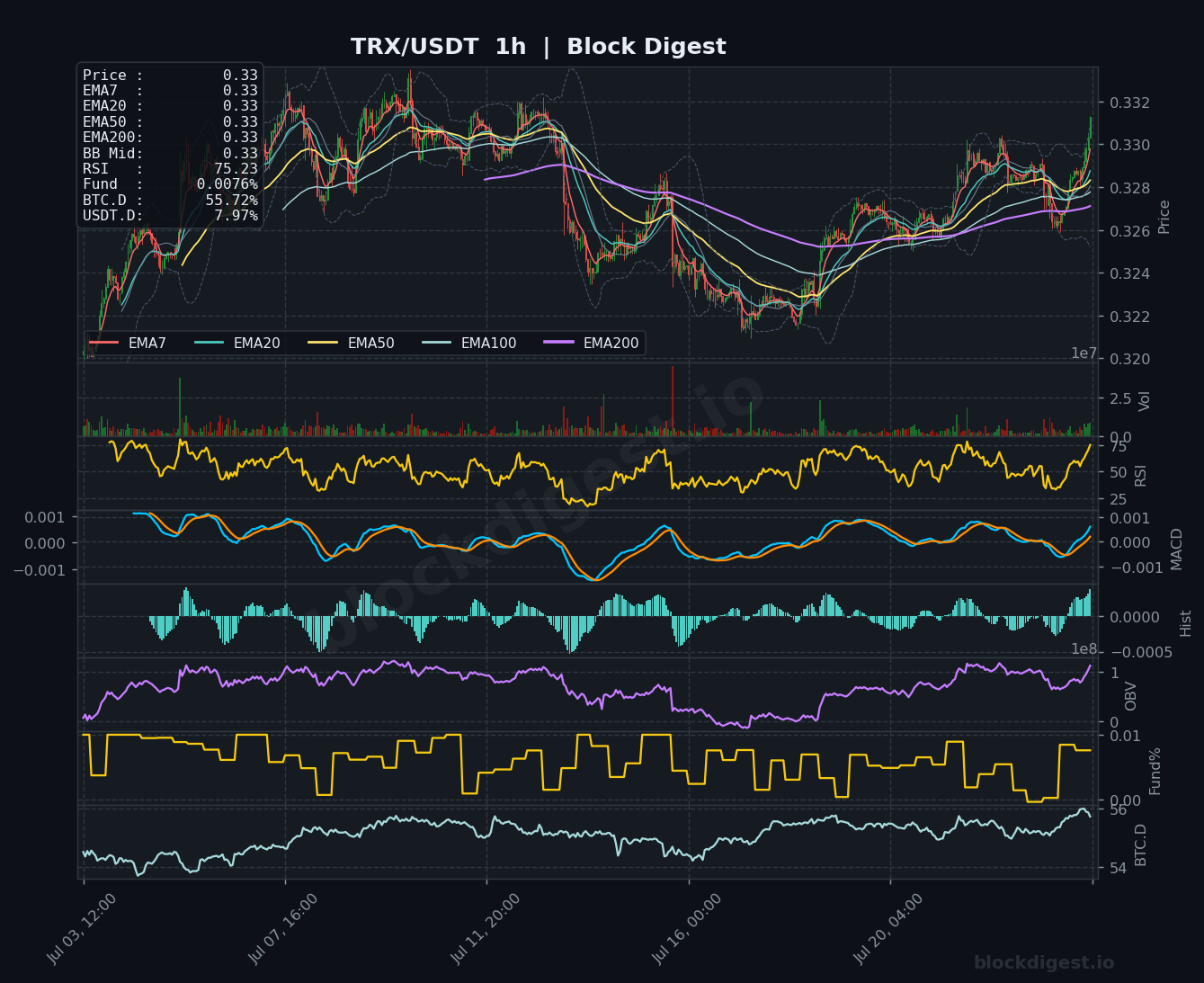Click the Hist axis label
The image size is (1204, 983).
(x=1185, y=622)
